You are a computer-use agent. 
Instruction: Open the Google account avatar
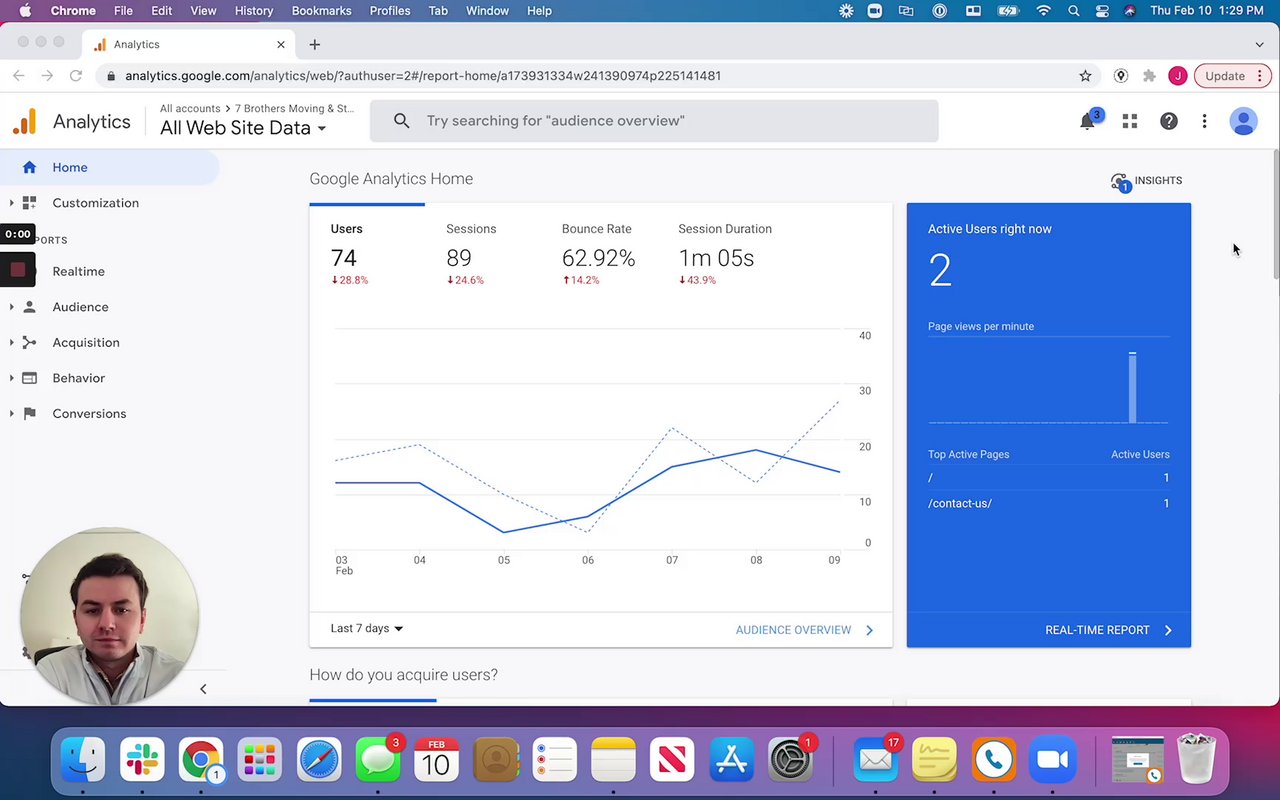point(1243,121)
